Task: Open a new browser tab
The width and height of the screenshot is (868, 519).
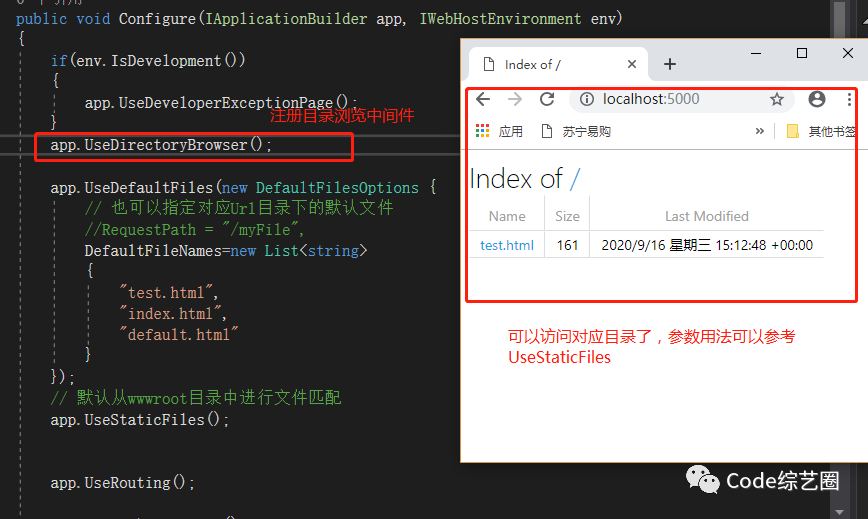Action: (x=670, y=64)
